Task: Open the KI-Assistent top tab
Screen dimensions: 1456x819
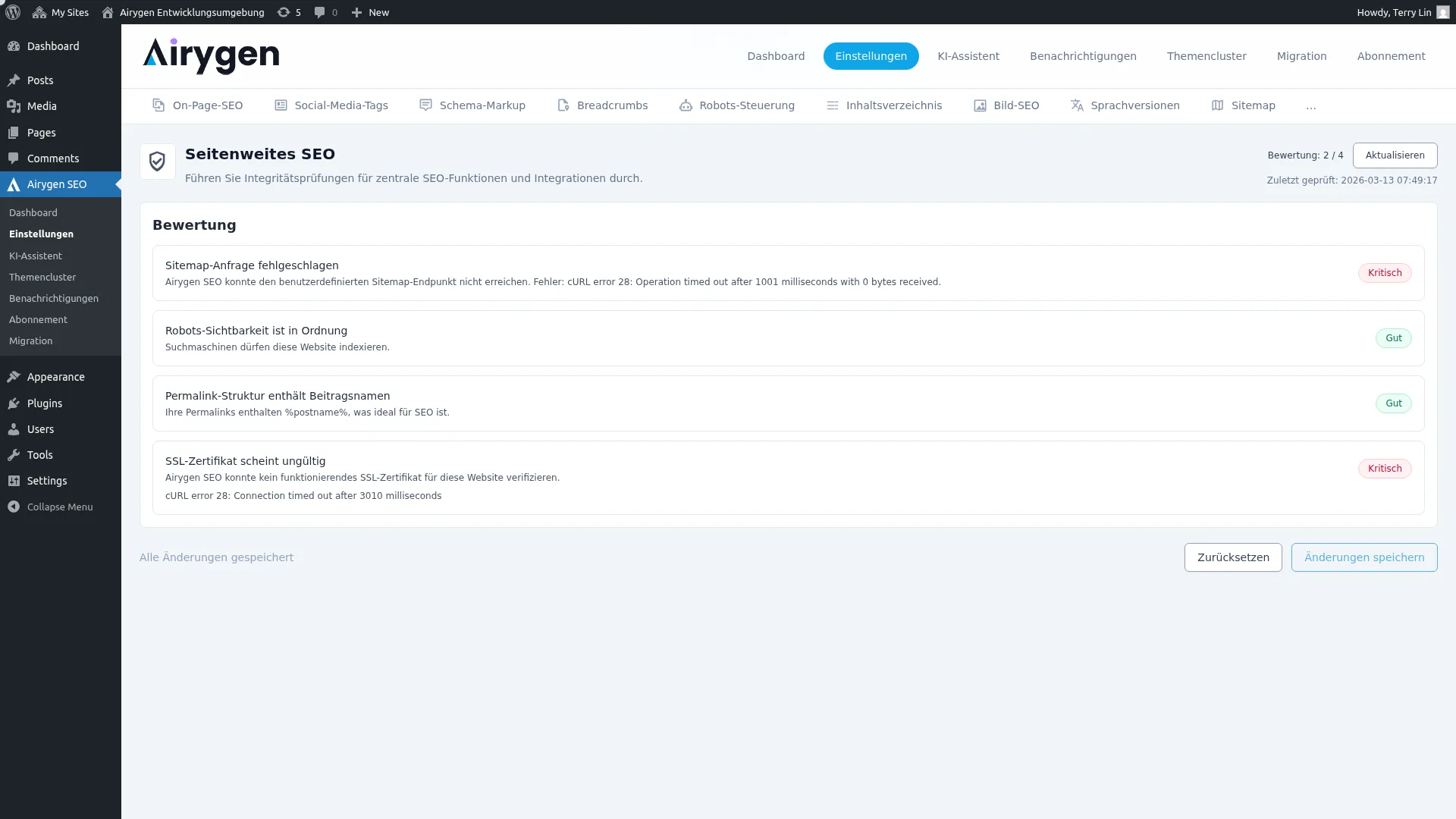Action: pyautogui.click(x=968, y=56)
